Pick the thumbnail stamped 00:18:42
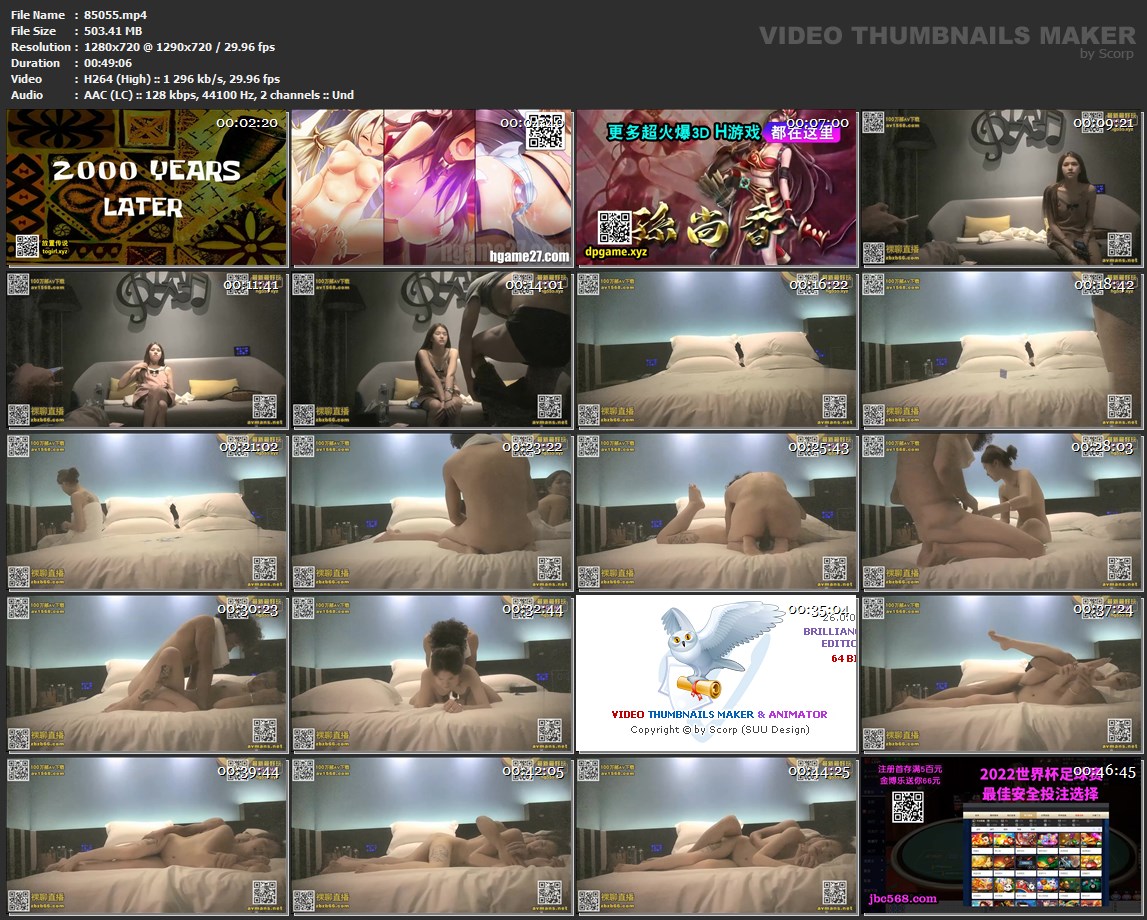1147x920 pixels. (x=1001, y=350)
